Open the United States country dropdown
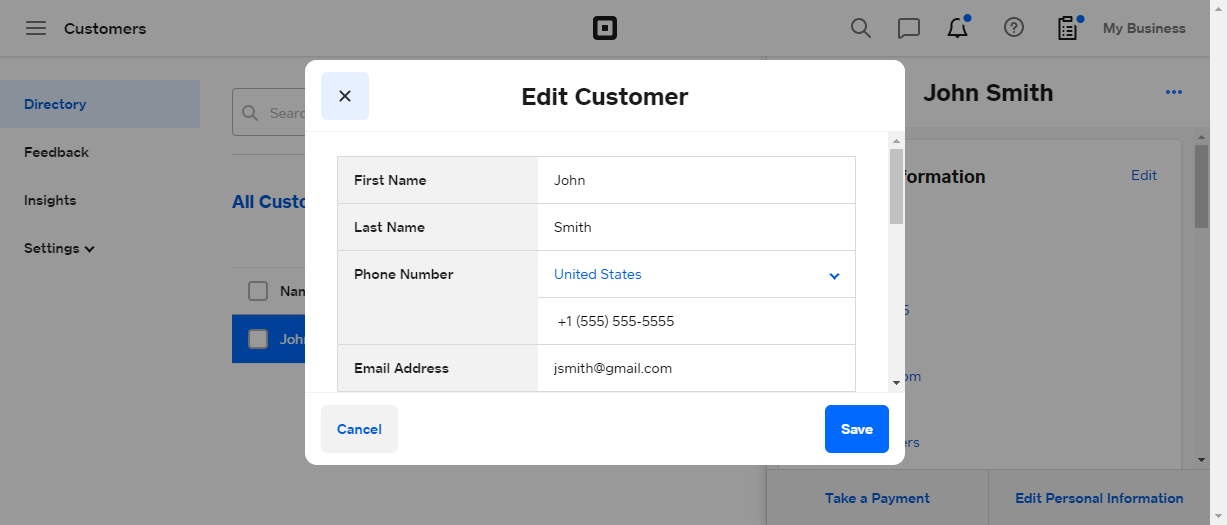 point(696,274)
